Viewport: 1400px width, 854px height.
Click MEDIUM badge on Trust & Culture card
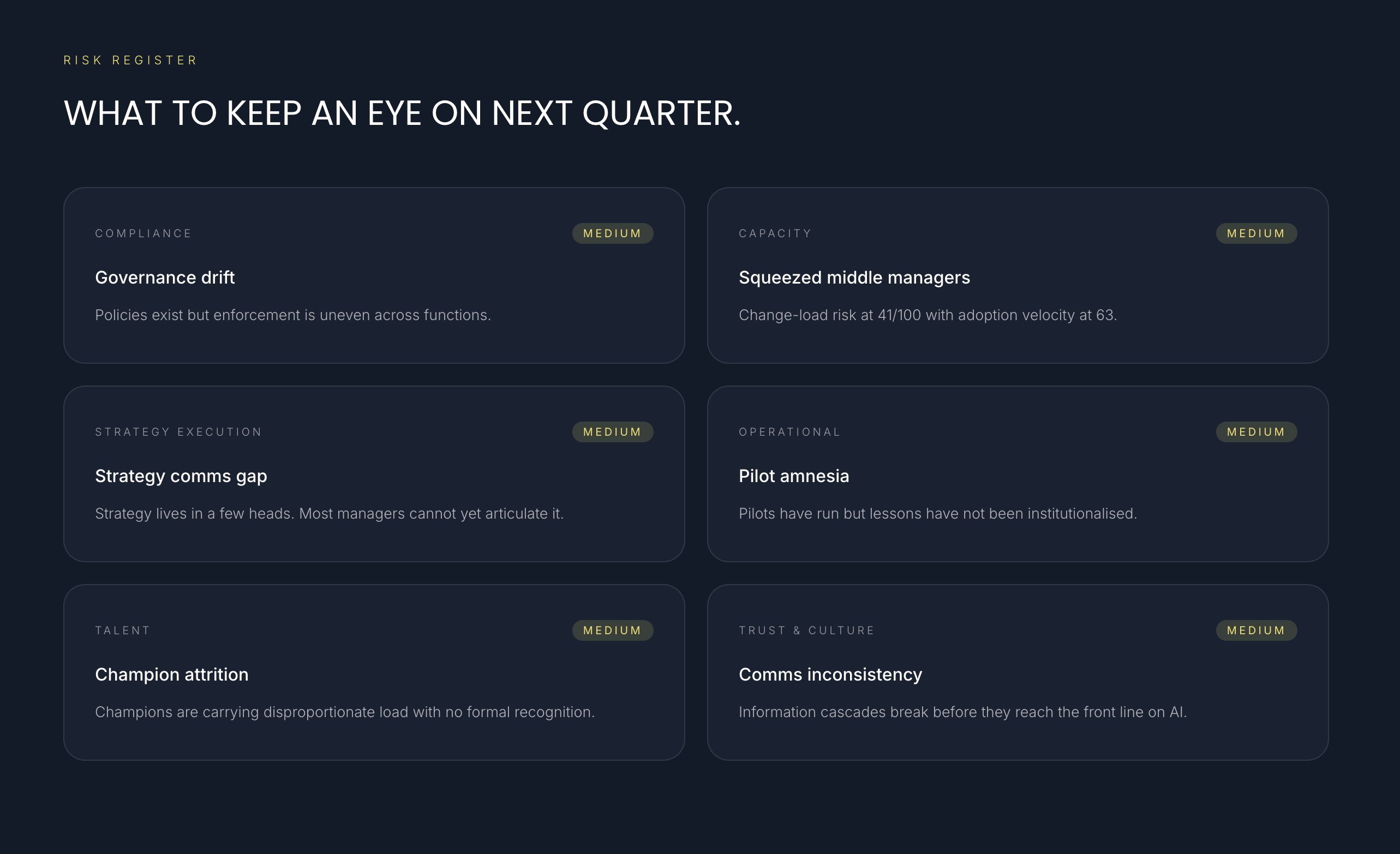pos(1257,630)
